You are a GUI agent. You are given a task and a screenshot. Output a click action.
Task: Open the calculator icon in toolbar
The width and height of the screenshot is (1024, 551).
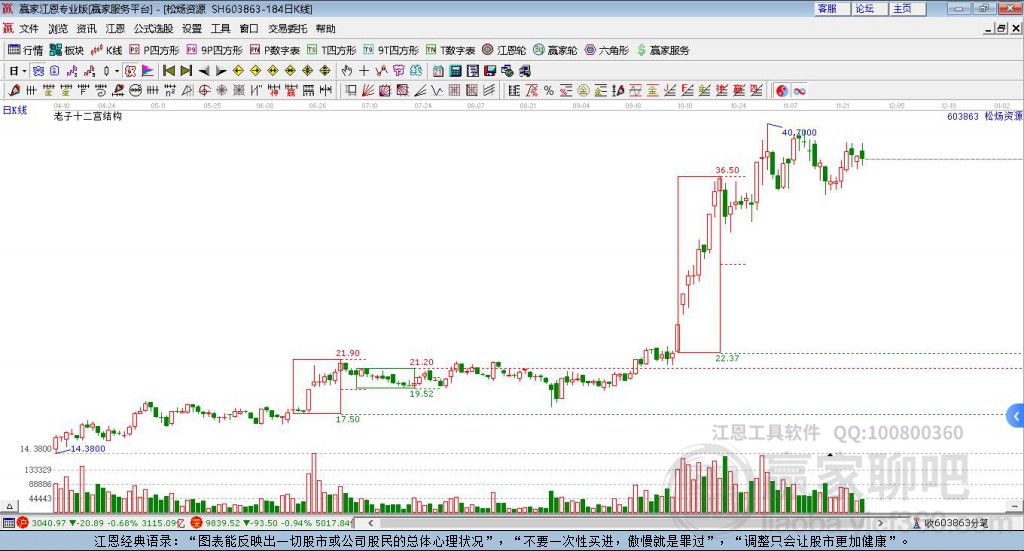coord(456,71)
